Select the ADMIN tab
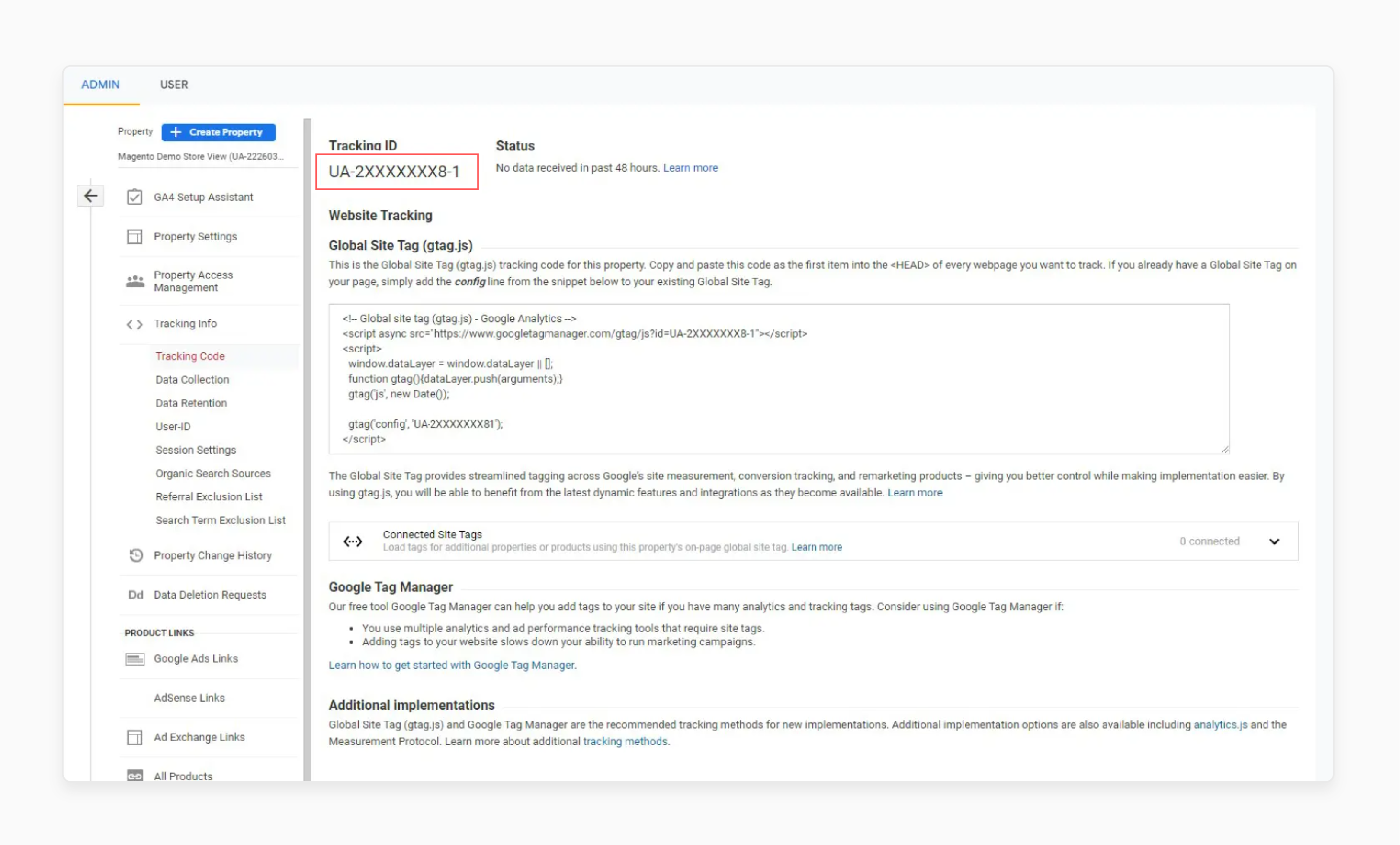The height and width of the screenshot is (845, 1400). (101, 84)
